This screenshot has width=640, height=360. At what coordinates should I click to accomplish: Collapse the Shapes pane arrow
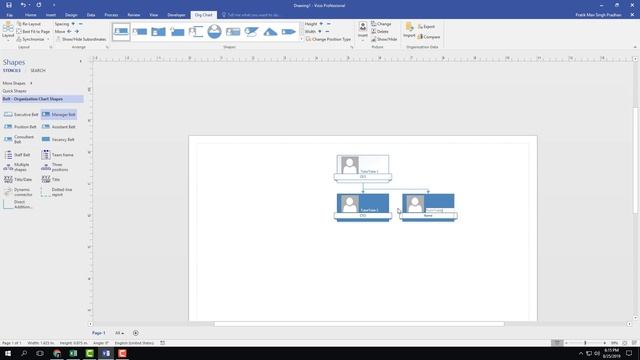coord(80,62)
